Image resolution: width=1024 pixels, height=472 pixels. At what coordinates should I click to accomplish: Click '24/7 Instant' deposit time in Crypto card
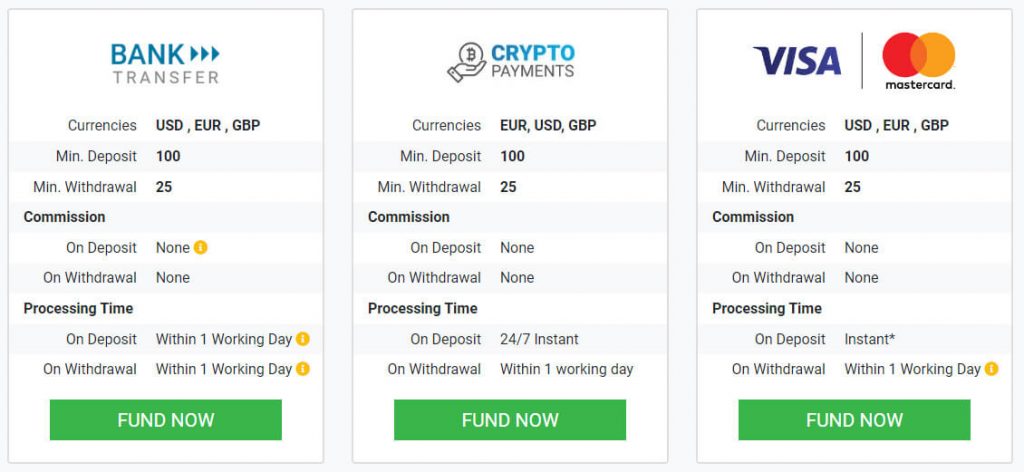539,339
